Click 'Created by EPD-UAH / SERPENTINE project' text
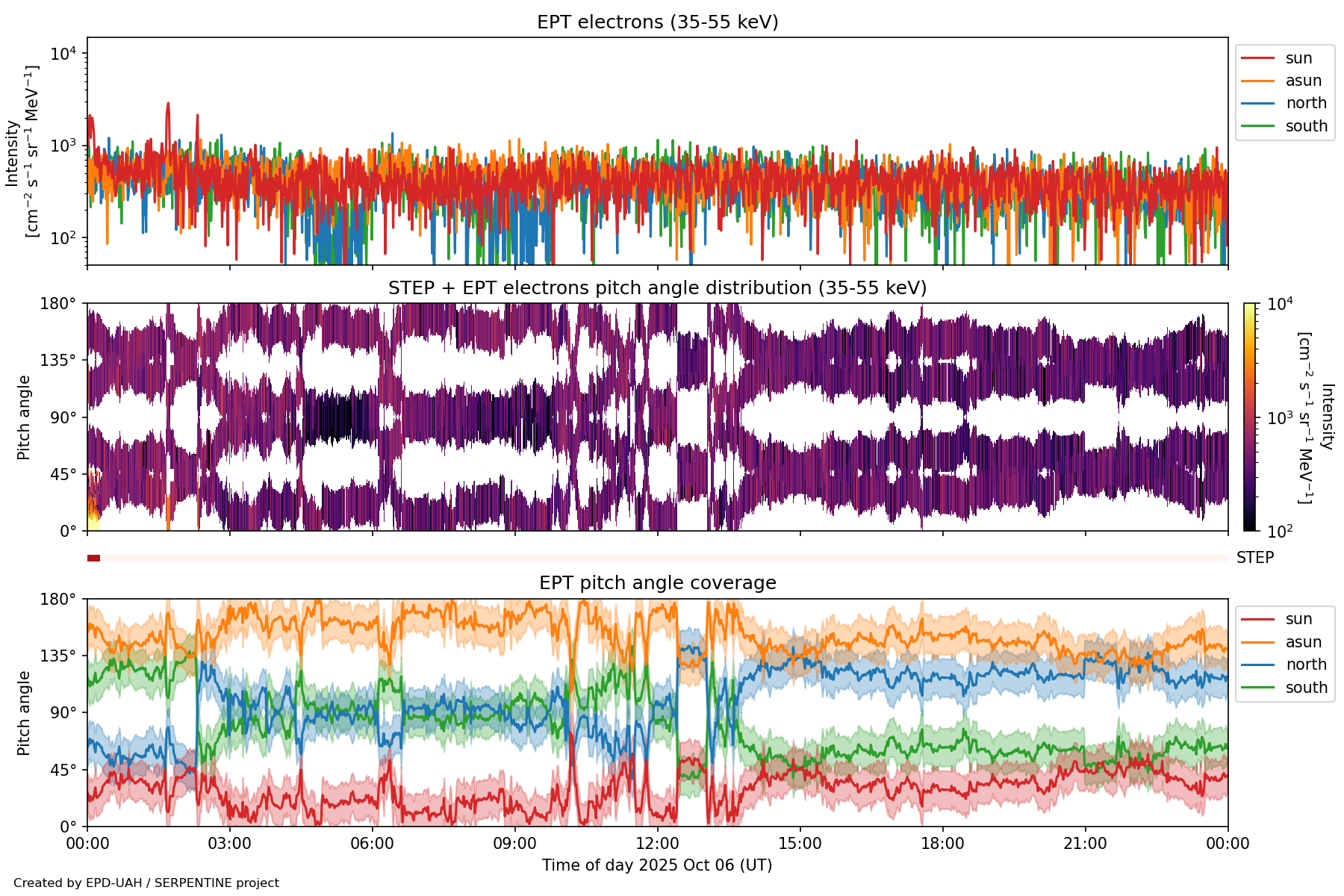 146,883
